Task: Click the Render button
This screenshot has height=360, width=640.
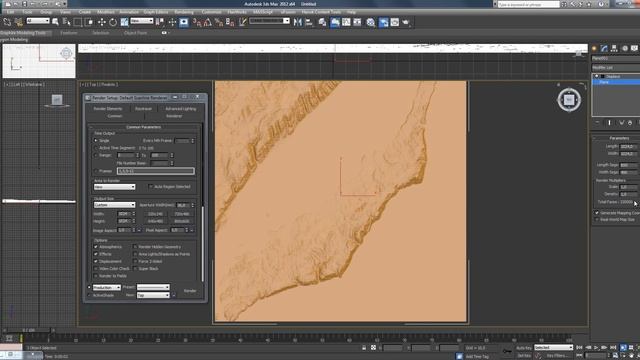Action: [x=190, y=291]
